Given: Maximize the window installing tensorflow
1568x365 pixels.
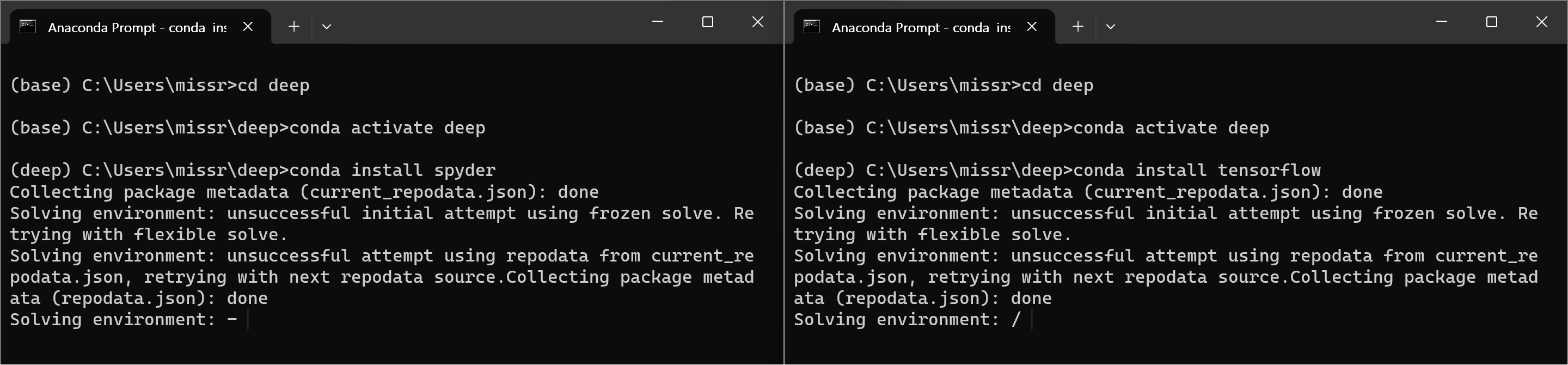Looking at the screenshot, I should (x=1492, y=22).
